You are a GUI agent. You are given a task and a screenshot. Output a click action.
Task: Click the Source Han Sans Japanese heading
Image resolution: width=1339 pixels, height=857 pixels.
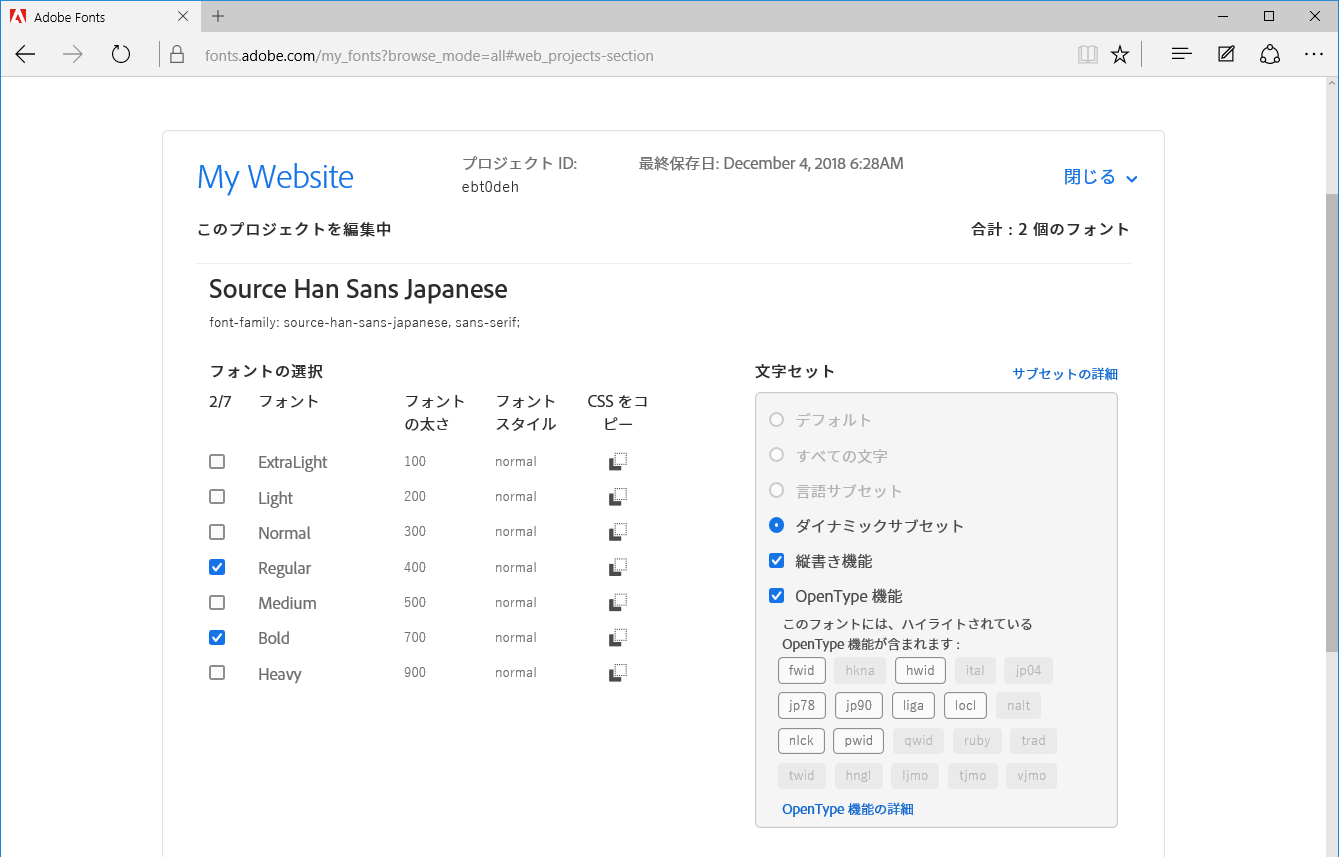[358, 289]
